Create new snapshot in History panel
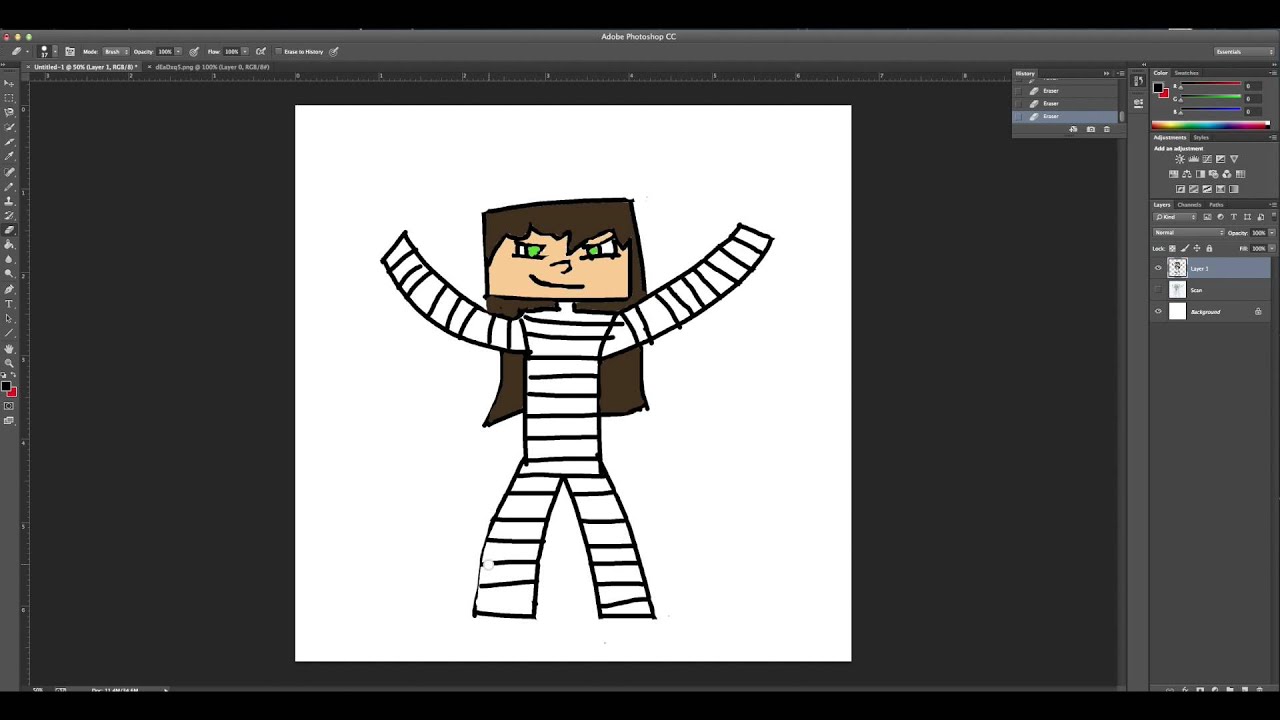 (x=1091, y=129)
